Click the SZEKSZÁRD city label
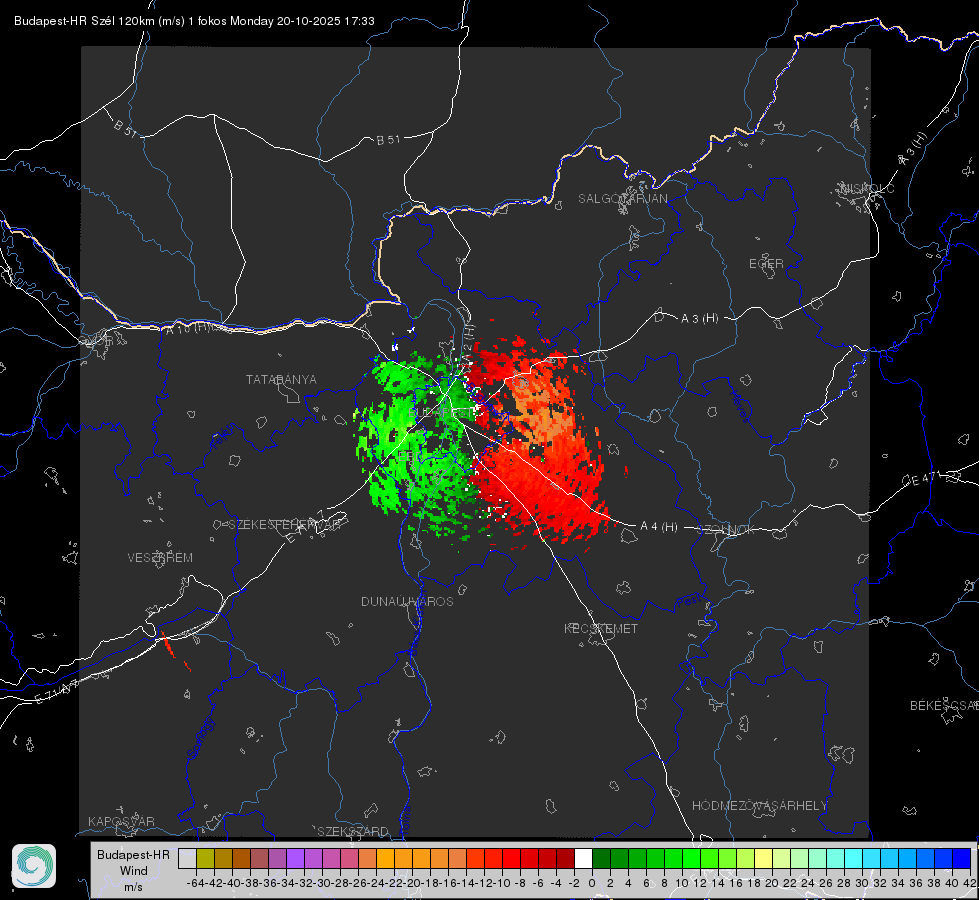Screen dimensions: 979x900 pos(353,831)
